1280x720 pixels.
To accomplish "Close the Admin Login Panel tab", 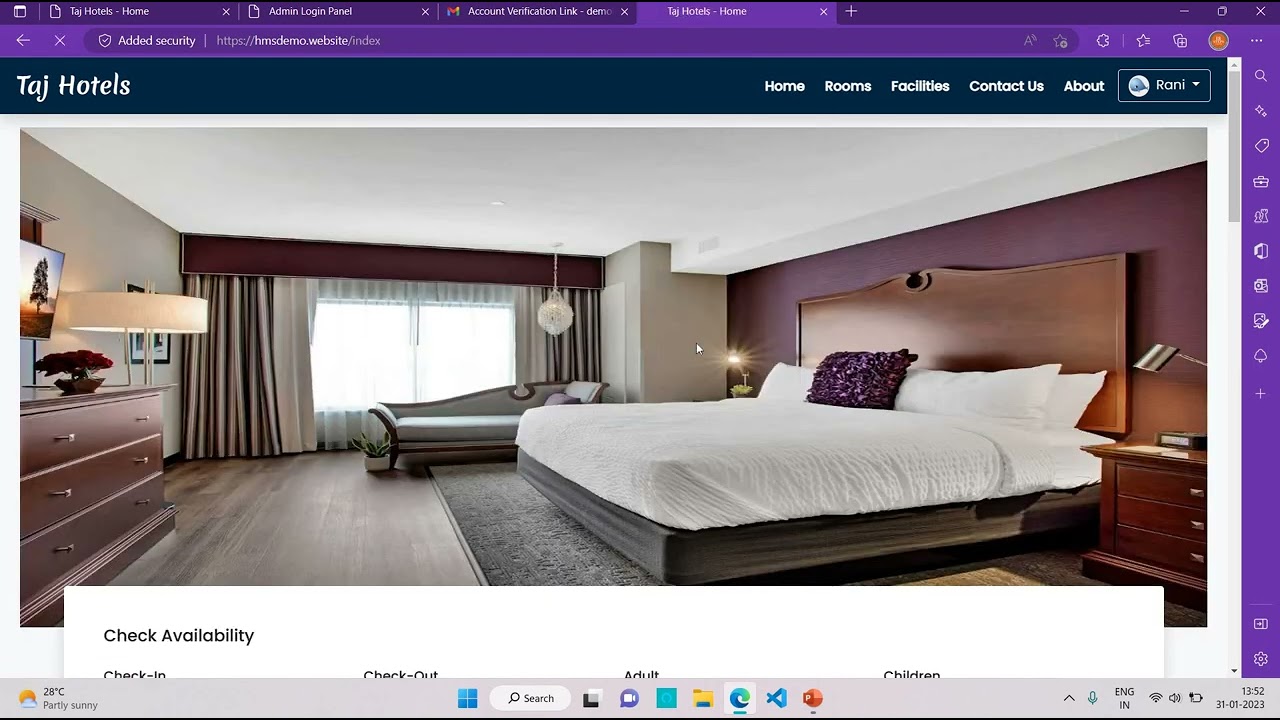I will pos(425,12).
